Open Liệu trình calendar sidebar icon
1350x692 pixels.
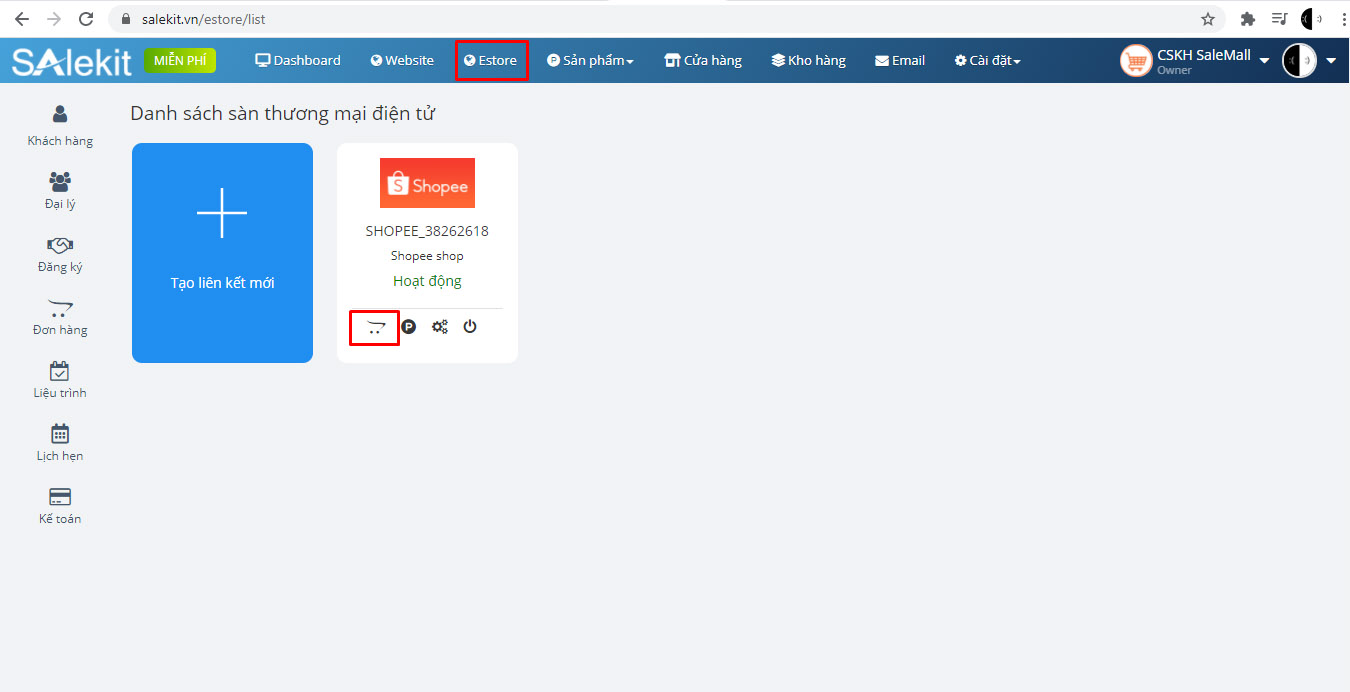(x=60, y=377)
